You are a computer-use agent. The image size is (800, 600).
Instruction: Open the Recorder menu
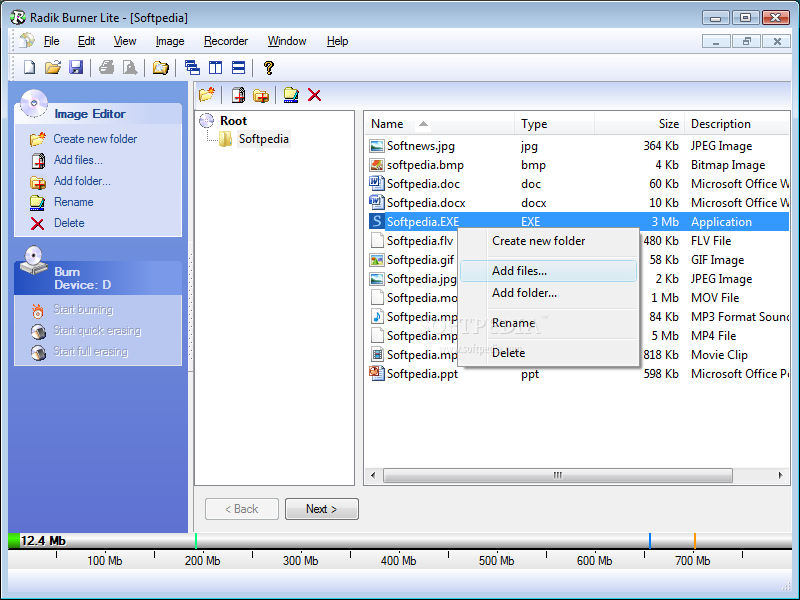[226, 41]
